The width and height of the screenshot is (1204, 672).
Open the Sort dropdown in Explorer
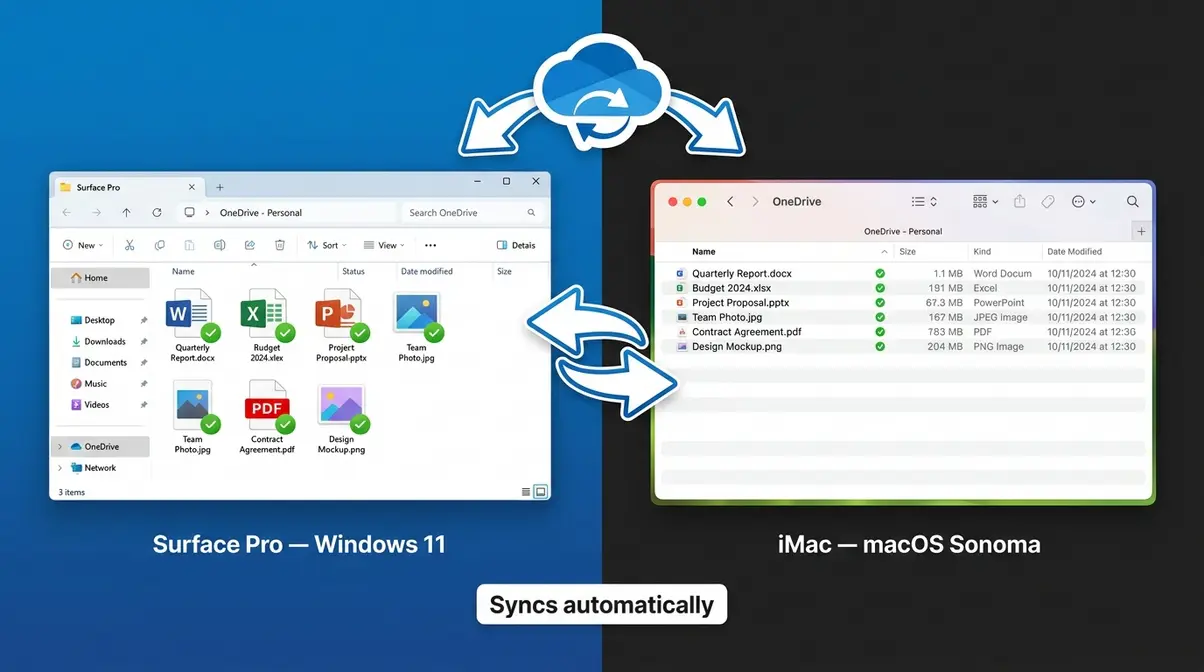326,245
